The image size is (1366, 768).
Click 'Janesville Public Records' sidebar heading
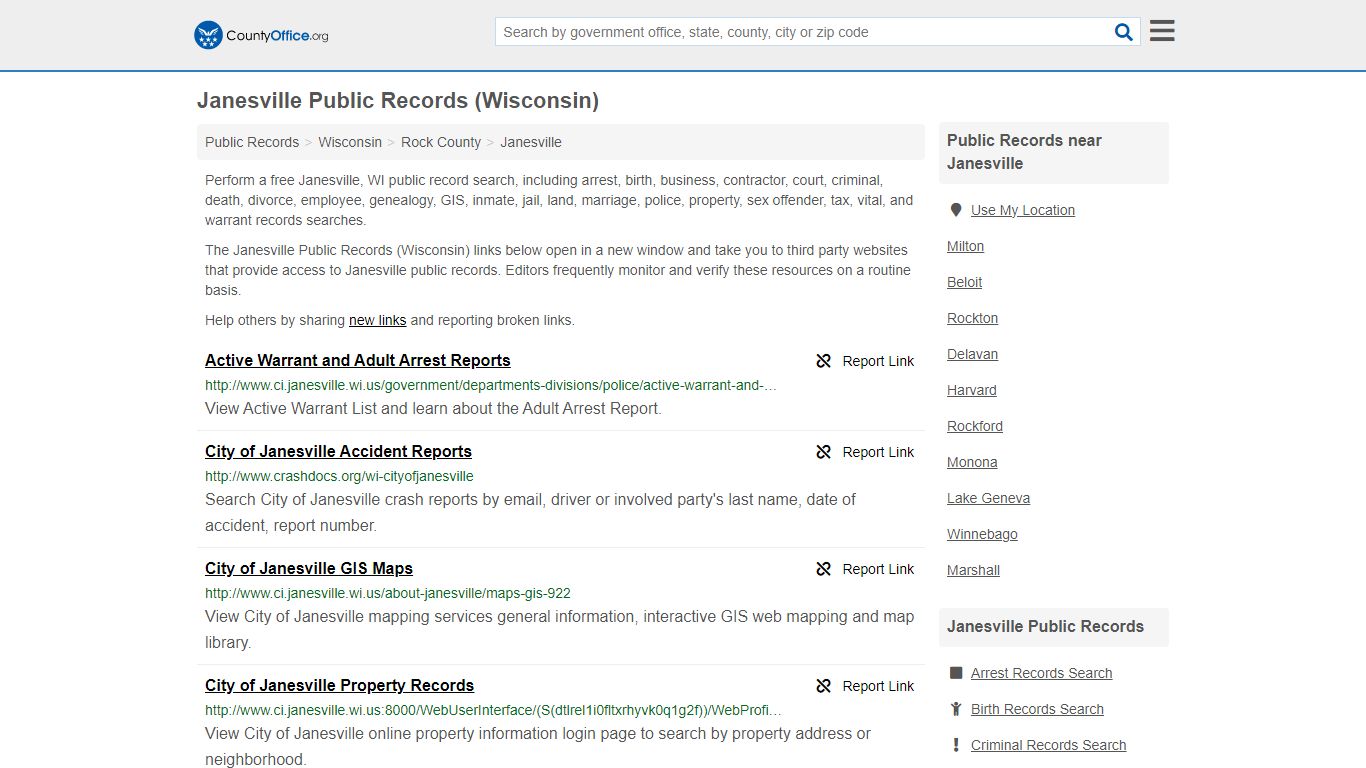[1045, 626]
